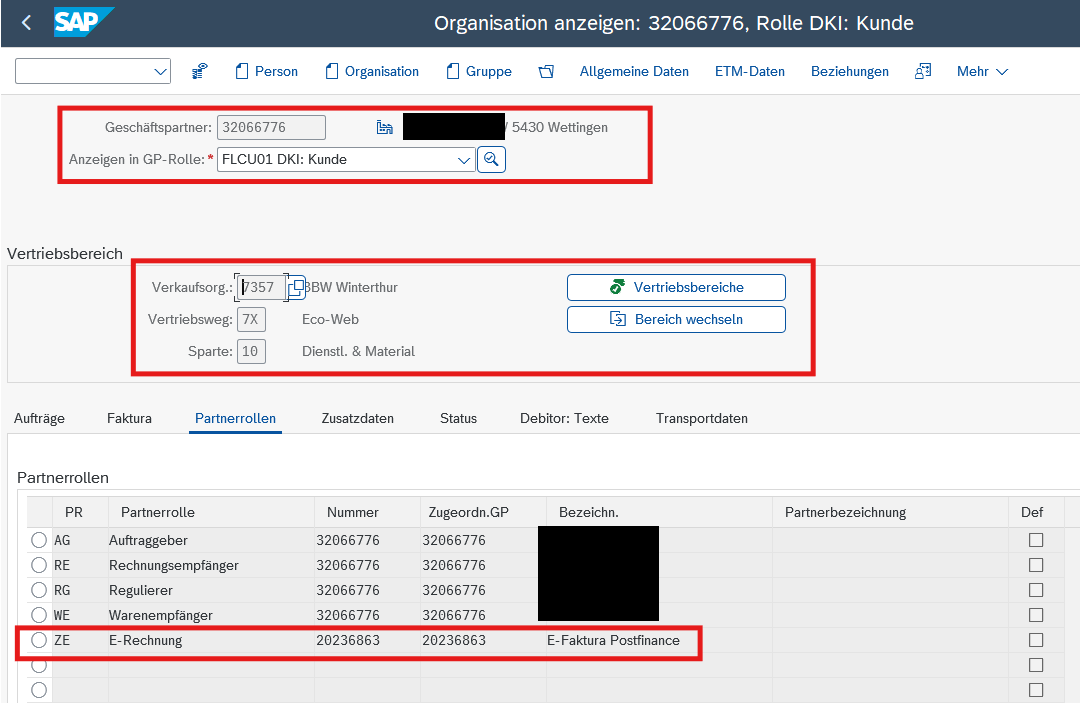Click the Vertriebsbereiche button
Screen dimensions: 1080x703
(x=676, y=287)
